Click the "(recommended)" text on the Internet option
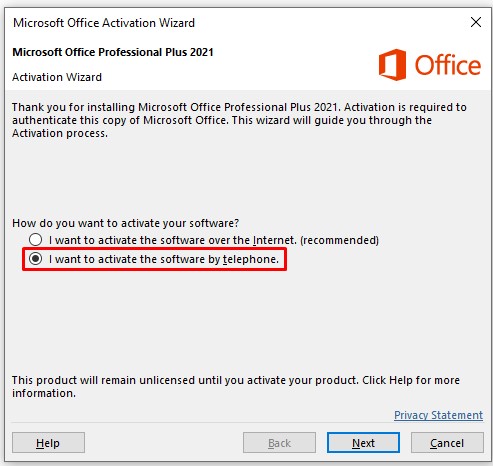 (339, 240)
